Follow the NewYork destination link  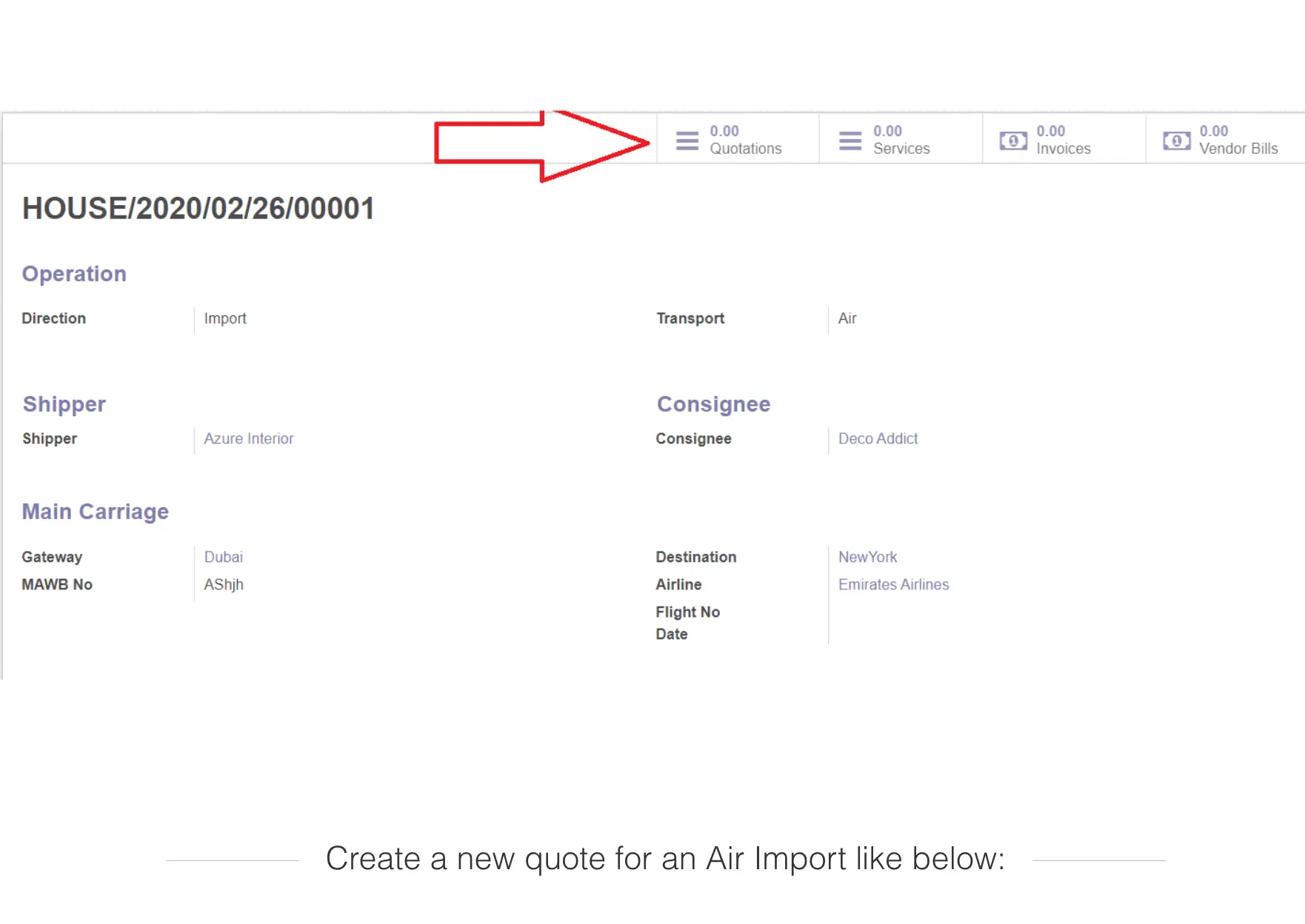pyautogui.click(x=867, y=557)
